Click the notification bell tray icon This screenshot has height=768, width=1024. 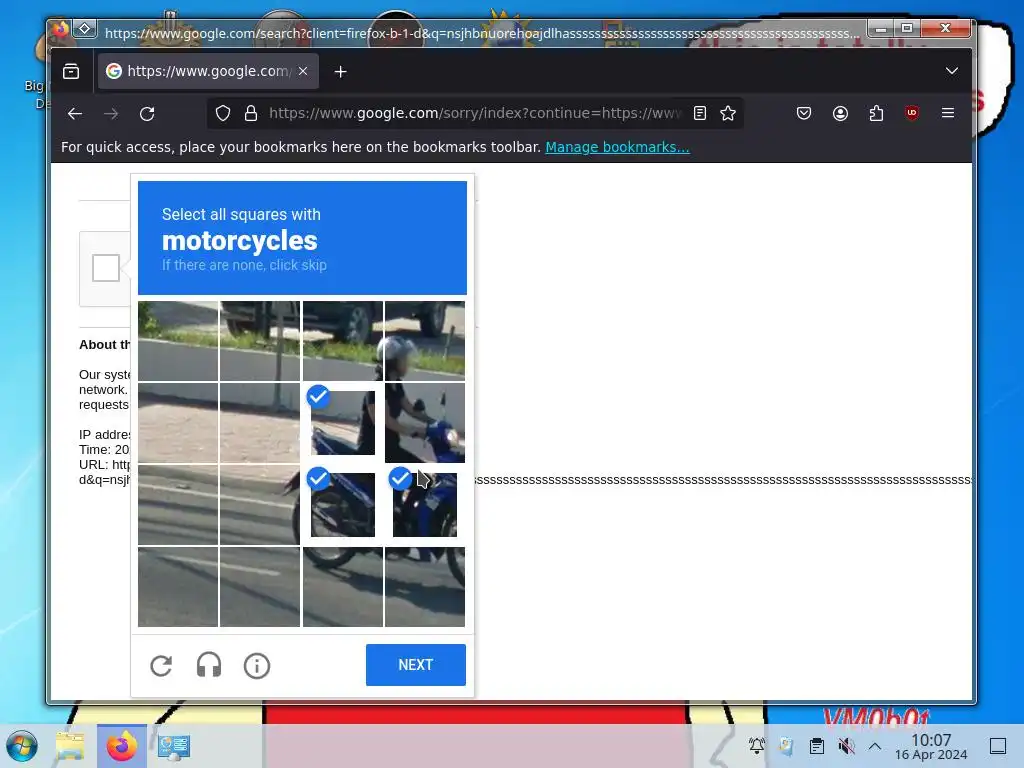click(x=757, y=745)
